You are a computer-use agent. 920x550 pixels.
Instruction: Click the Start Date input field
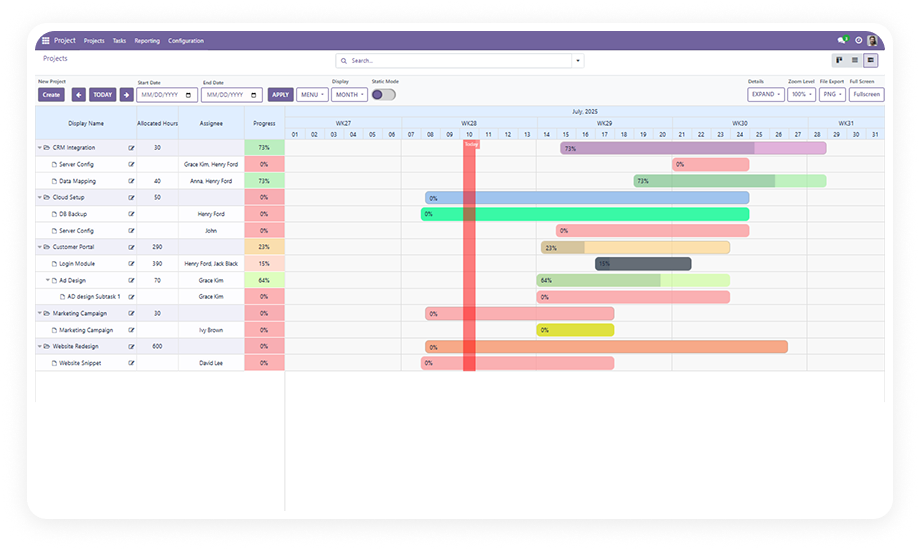[x=167, y=95]
